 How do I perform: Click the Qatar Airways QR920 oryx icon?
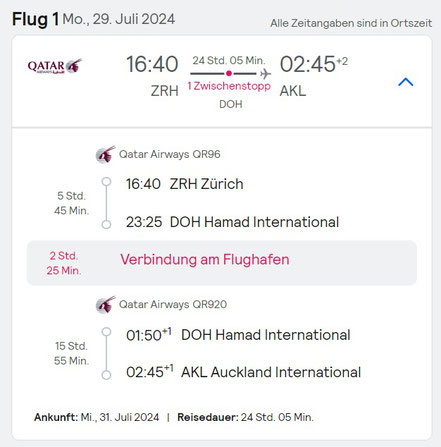click(106, 304)
